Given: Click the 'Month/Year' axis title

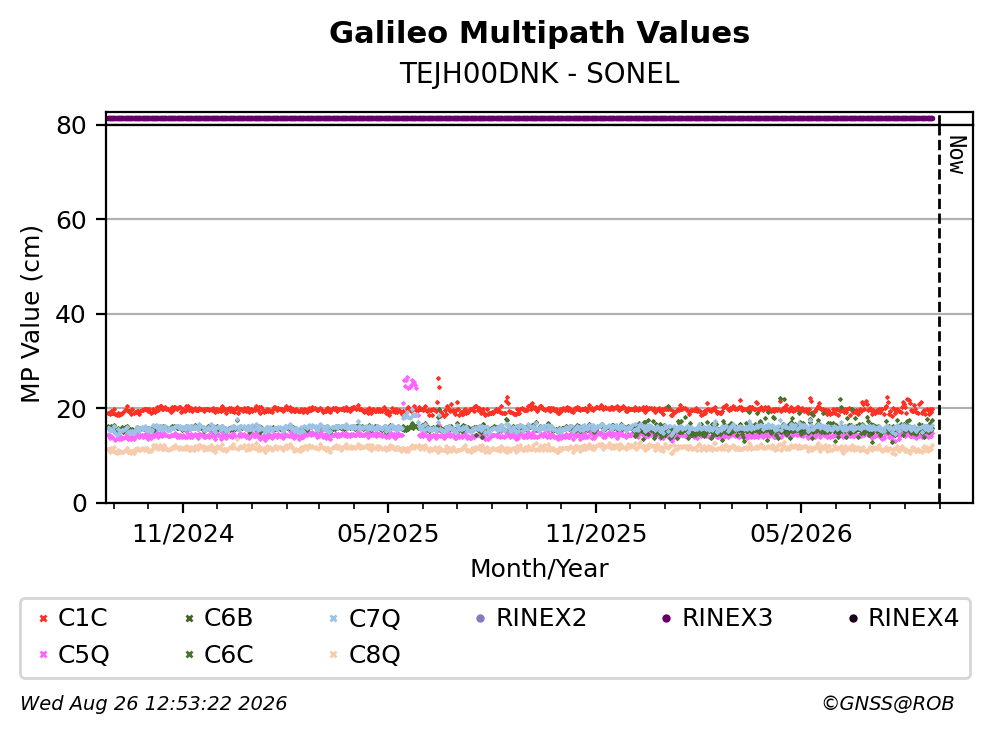Looking at the screenshot, I should click(539, 569).
